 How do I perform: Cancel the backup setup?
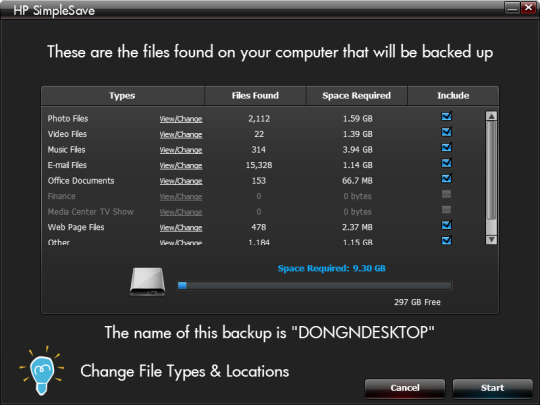[x=405, y=388]
